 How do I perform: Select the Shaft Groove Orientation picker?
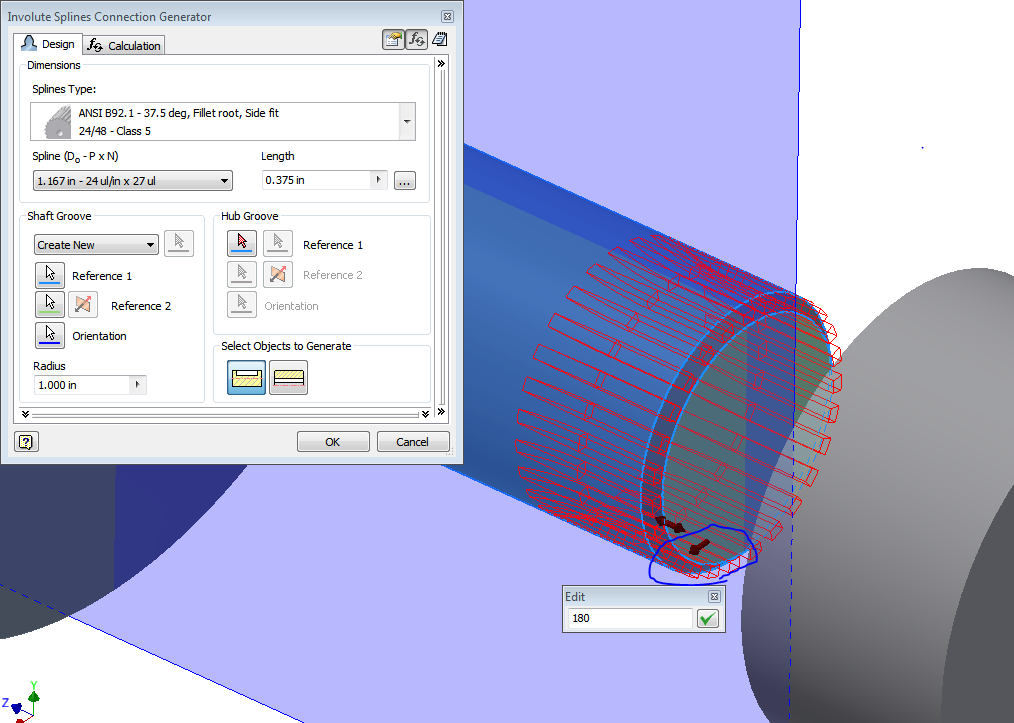coord(50,334)
